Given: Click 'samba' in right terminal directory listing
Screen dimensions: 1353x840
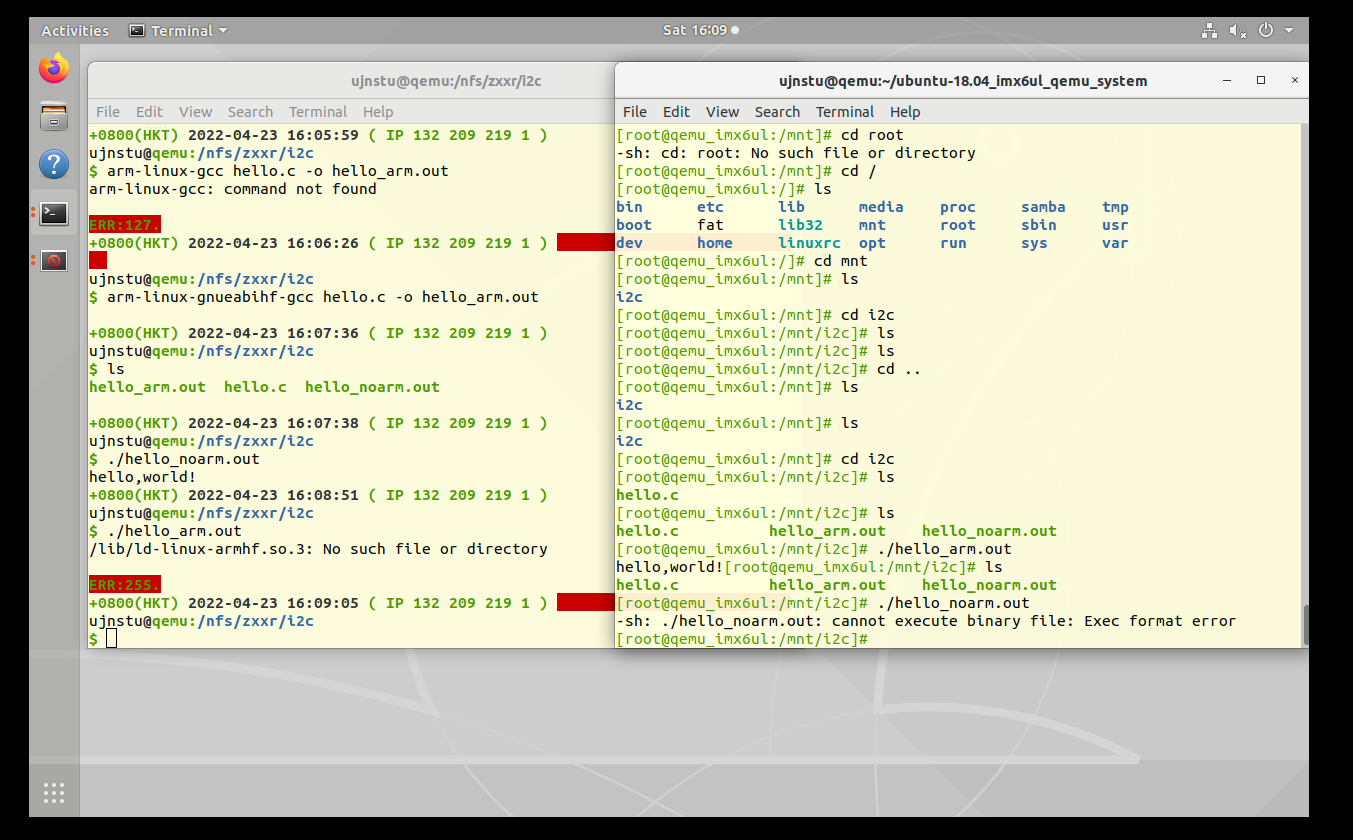Looking at the screenshot, I should tap(1043, 207).
